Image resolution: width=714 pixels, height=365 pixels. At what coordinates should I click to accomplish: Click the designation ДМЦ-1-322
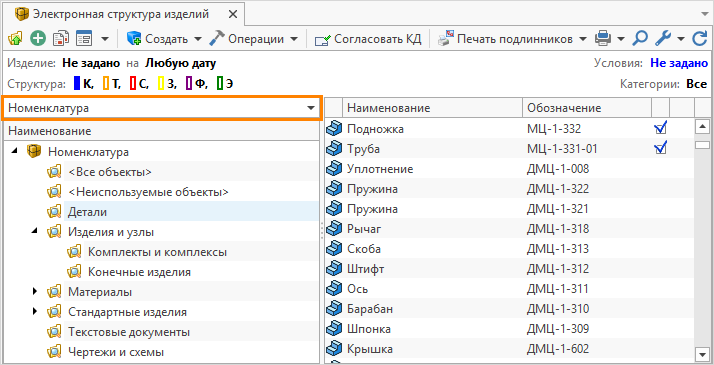pos(558,189)
